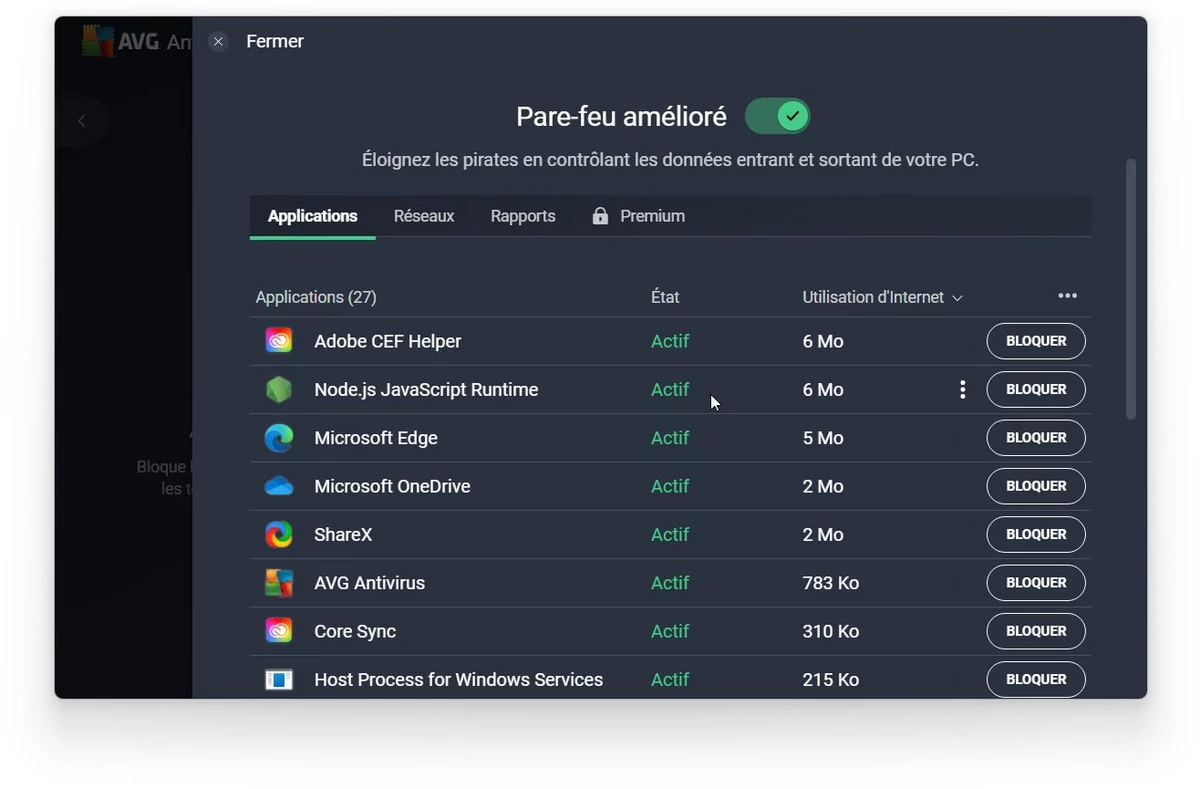Open the Rapports tab
Image resolution: width=1200 pixels, height=789 pixels.
pyautogui.click(x=523, y=216)
